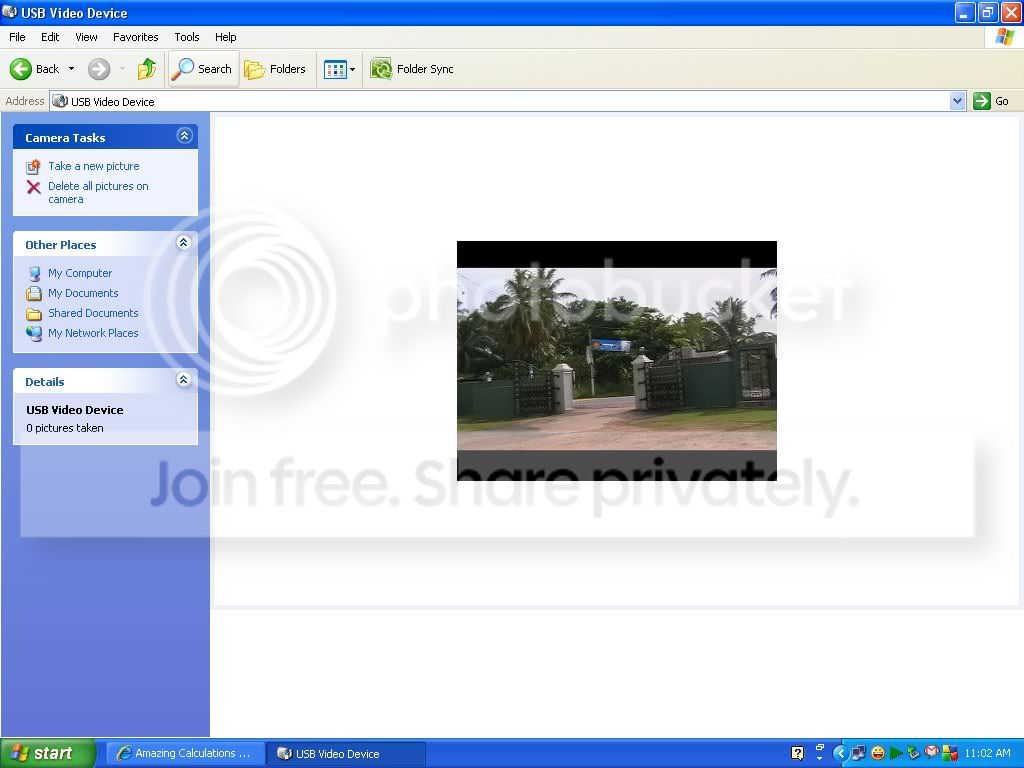Open My Network Places link
Image resolution: width=1024 pixels, height=768 pixels.
[x=93, y=333]
